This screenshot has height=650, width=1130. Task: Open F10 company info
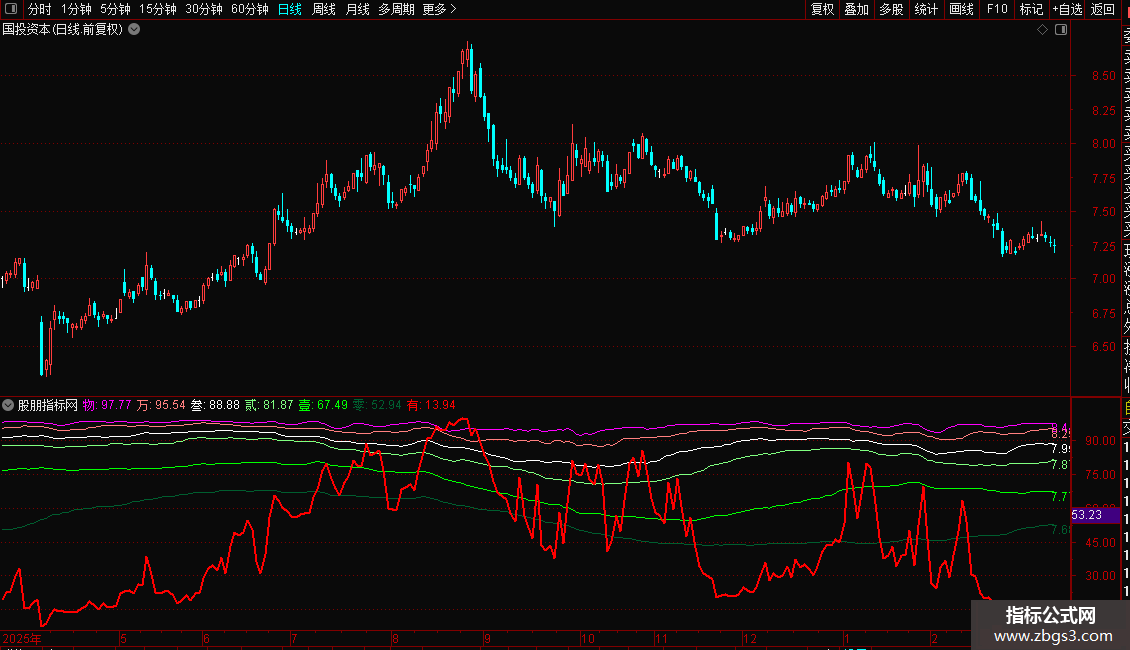point(997,9)
